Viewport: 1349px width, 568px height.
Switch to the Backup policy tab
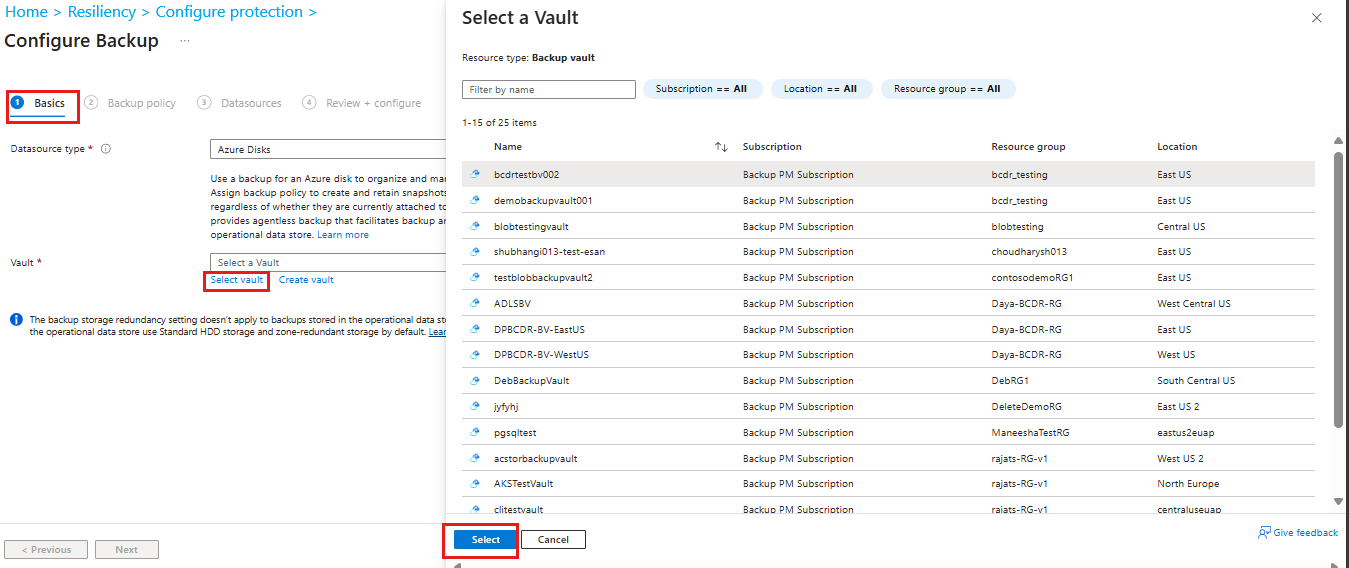pyautogui.click(x=130, y=103)
